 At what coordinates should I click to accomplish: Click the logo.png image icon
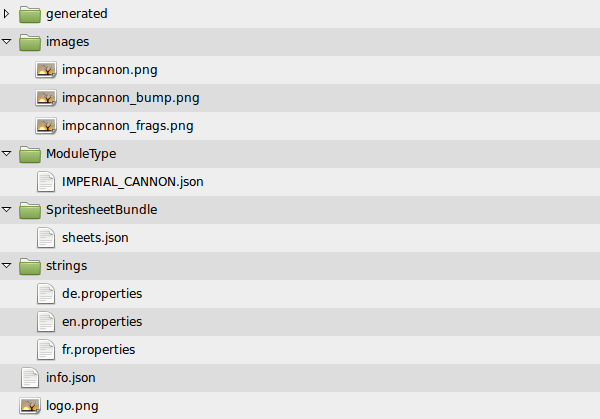30,406
